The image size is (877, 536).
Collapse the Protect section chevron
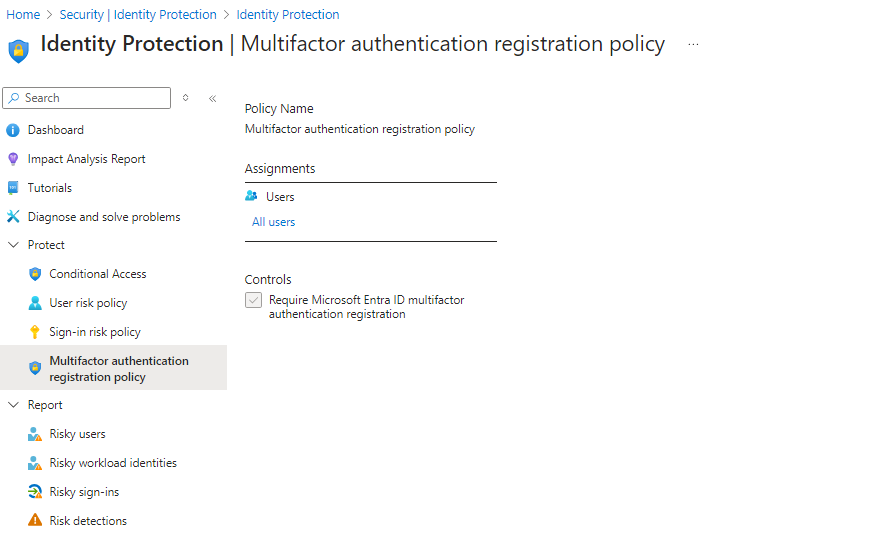13,245
